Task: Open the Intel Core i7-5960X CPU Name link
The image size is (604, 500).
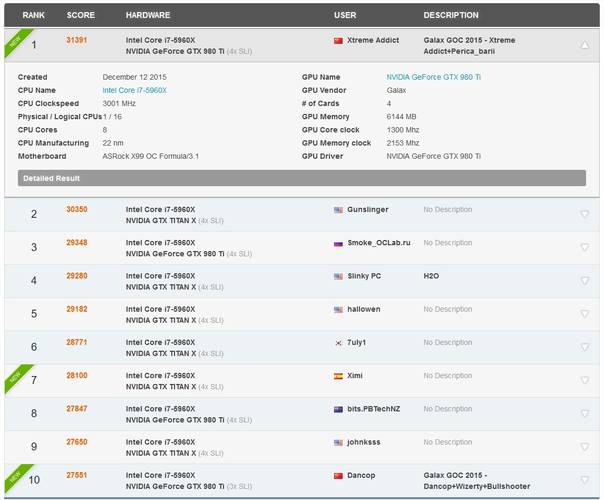Action: click(134, 90)
